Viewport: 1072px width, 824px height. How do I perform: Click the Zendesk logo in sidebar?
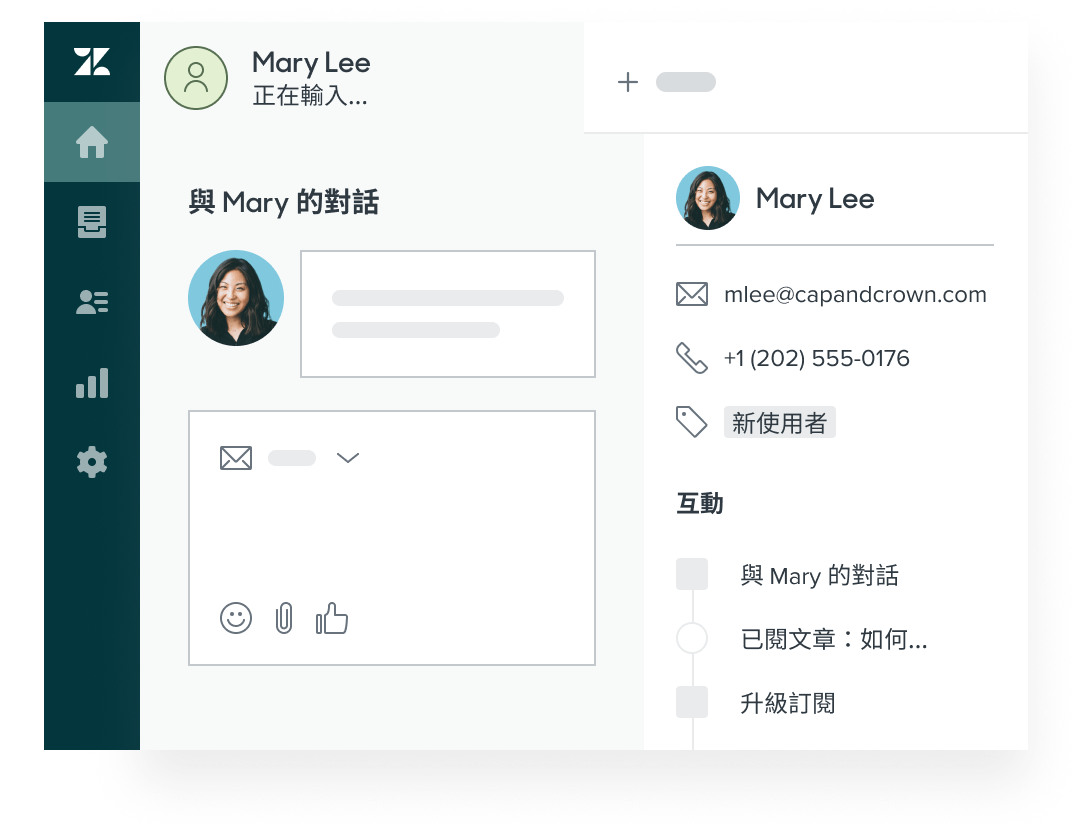pos(92,62)
